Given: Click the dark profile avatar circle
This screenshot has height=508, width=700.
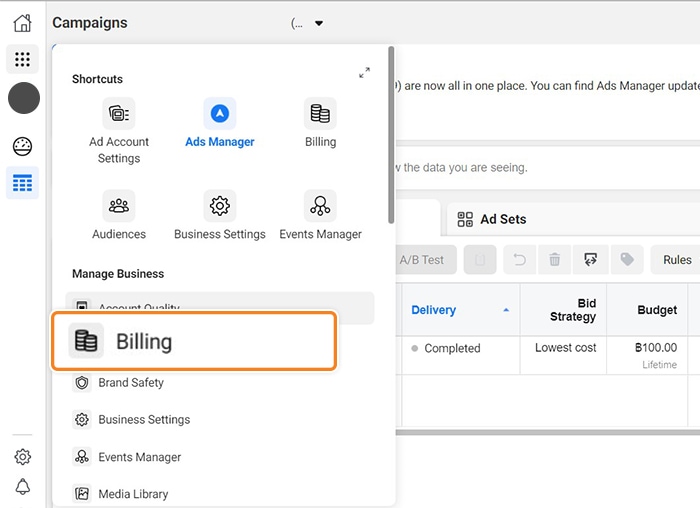Looking at the screenshot, I should (x=24, y=98).
